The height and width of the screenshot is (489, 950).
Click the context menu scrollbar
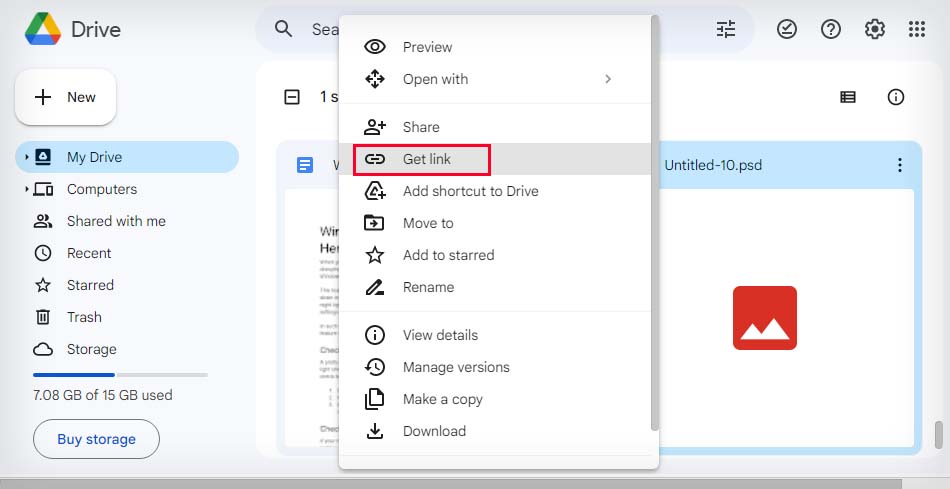pyautogui.click(x=654, y=224)
